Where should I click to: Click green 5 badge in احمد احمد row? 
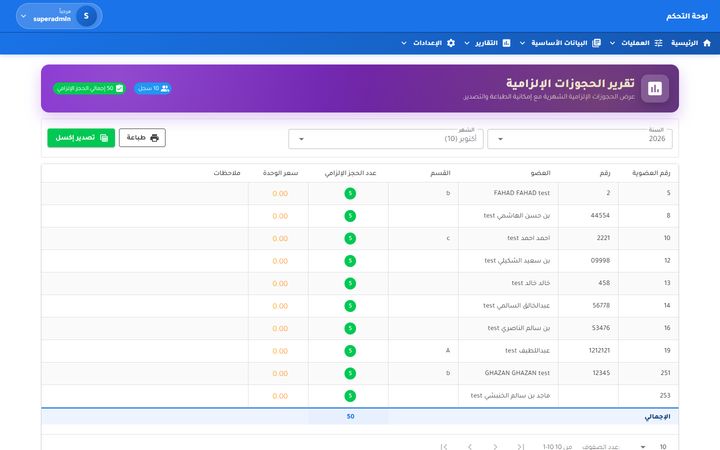350,238
